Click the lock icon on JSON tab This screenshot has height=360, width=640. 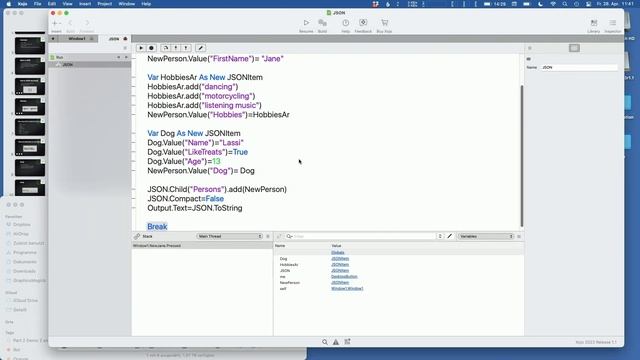tap(125, 39)
